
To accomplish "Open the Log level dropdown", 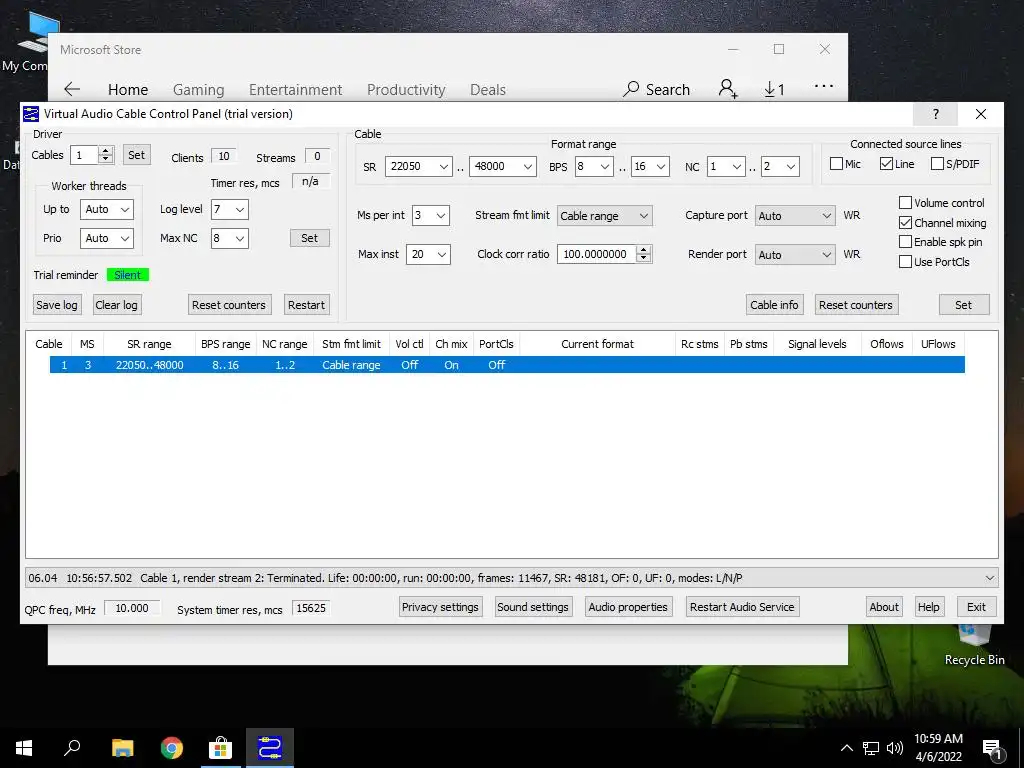I will pos(229,210).
